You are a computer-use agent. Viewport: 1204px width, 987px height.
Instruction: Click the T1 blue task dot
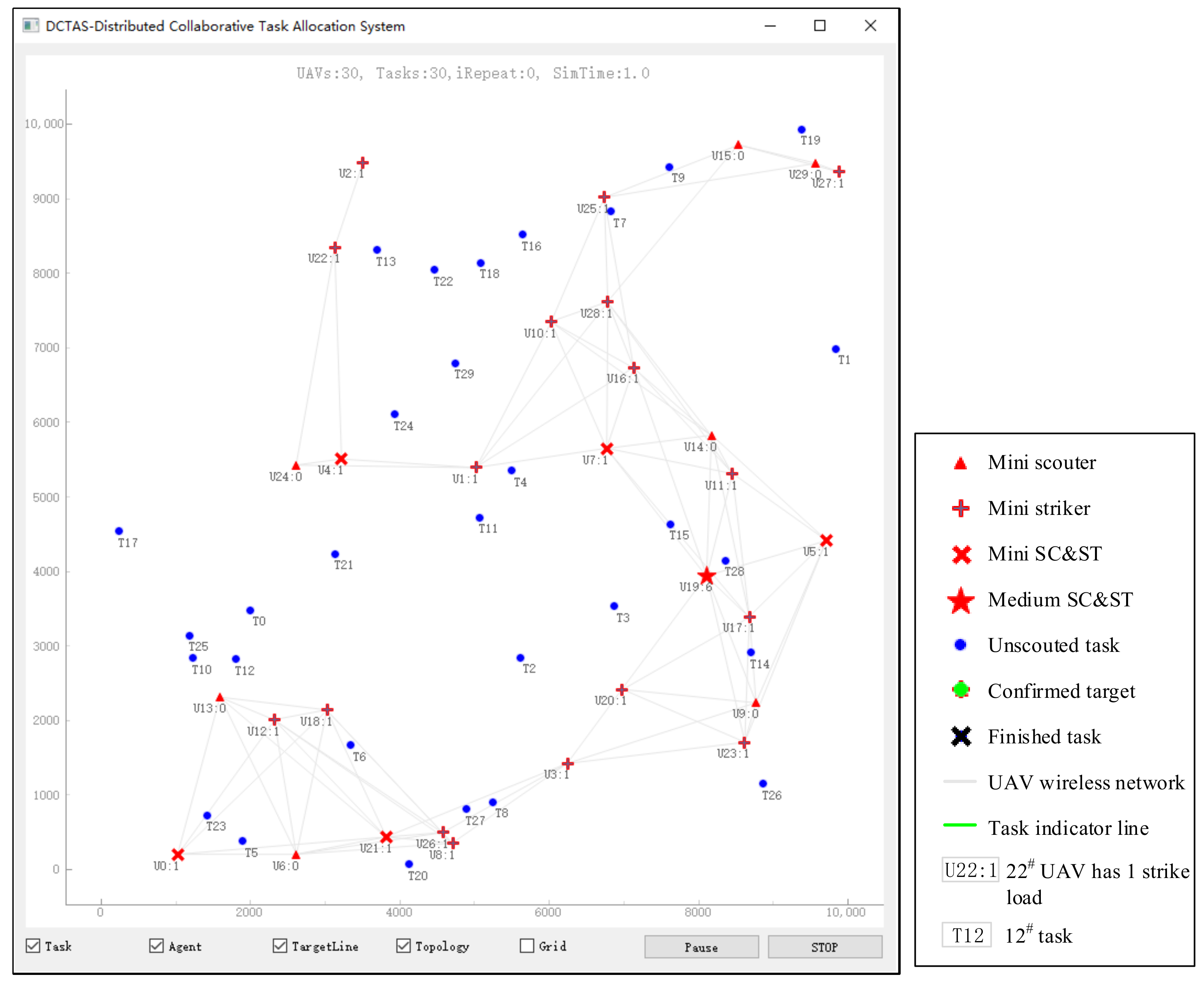(x=836, y=349)
